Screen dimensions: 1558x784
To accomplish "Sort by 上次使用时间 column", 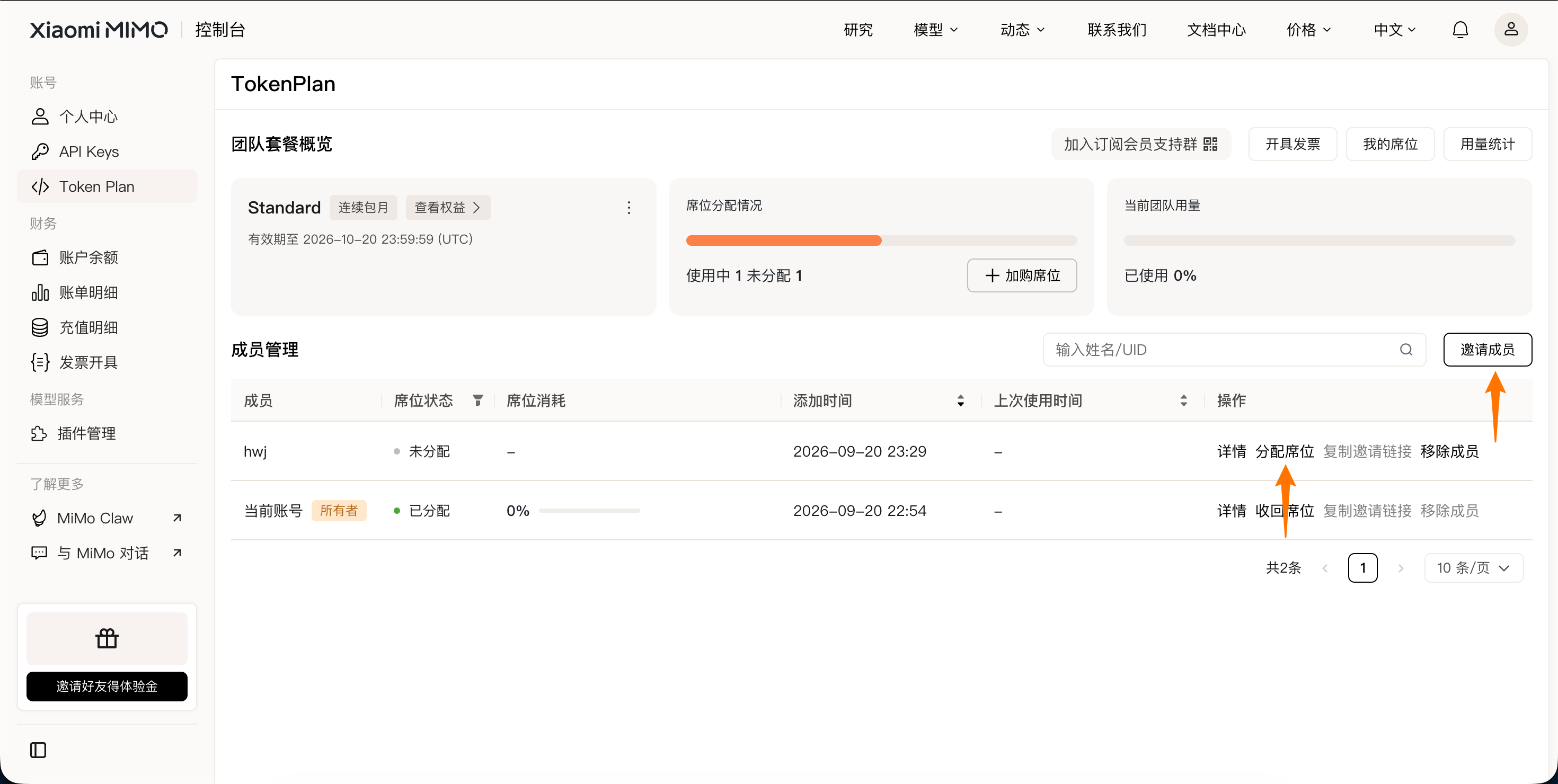I will click(x=1184, y=400).
